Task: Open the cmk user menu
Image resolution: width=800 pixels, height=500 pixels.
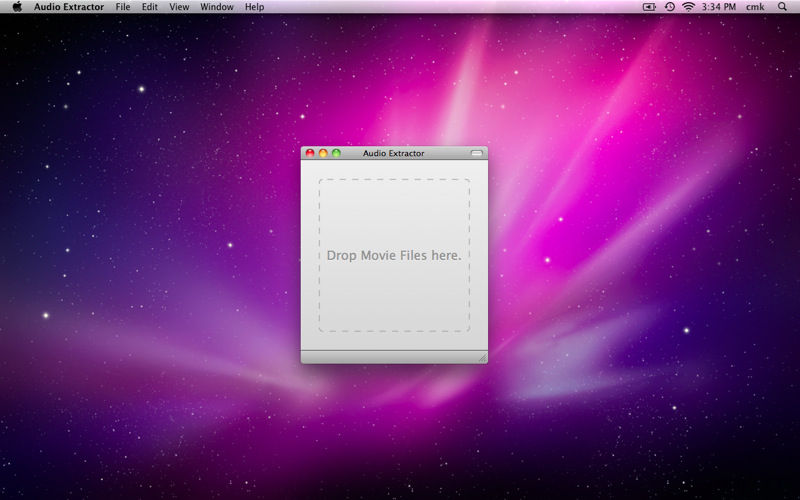Action: tap(755, 7)
